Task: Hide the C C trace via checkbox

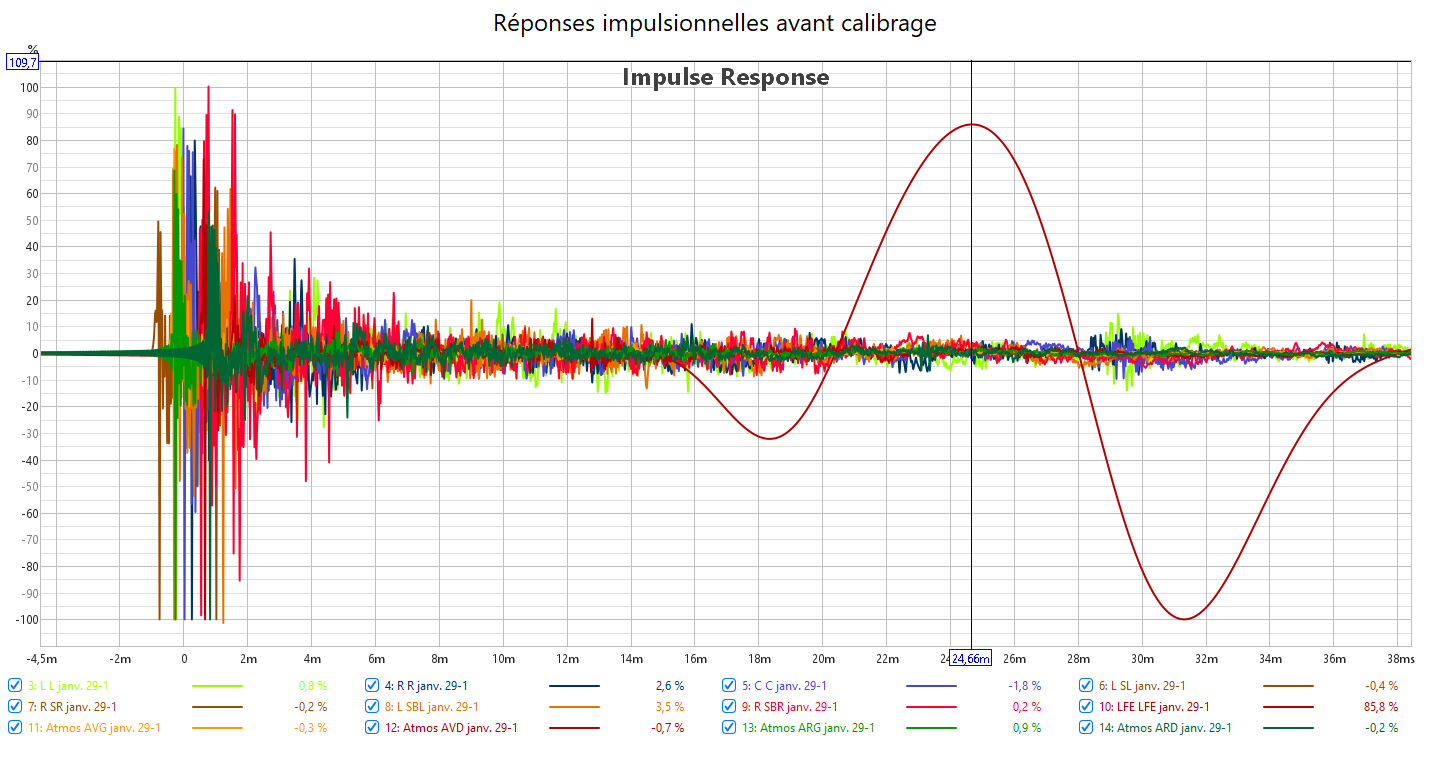Action: [x=730, y=686]
